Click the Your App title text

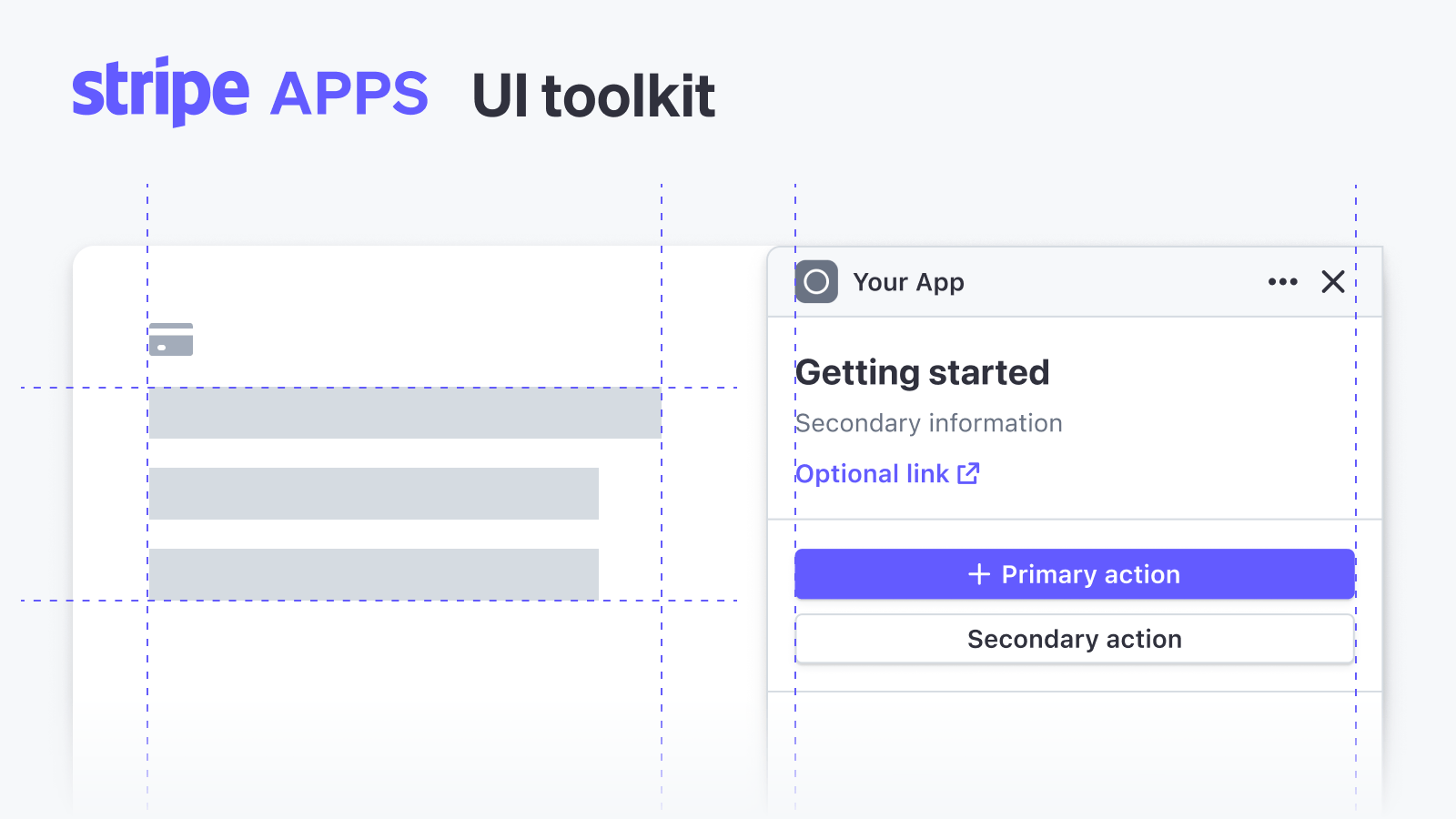pos(908,283)
